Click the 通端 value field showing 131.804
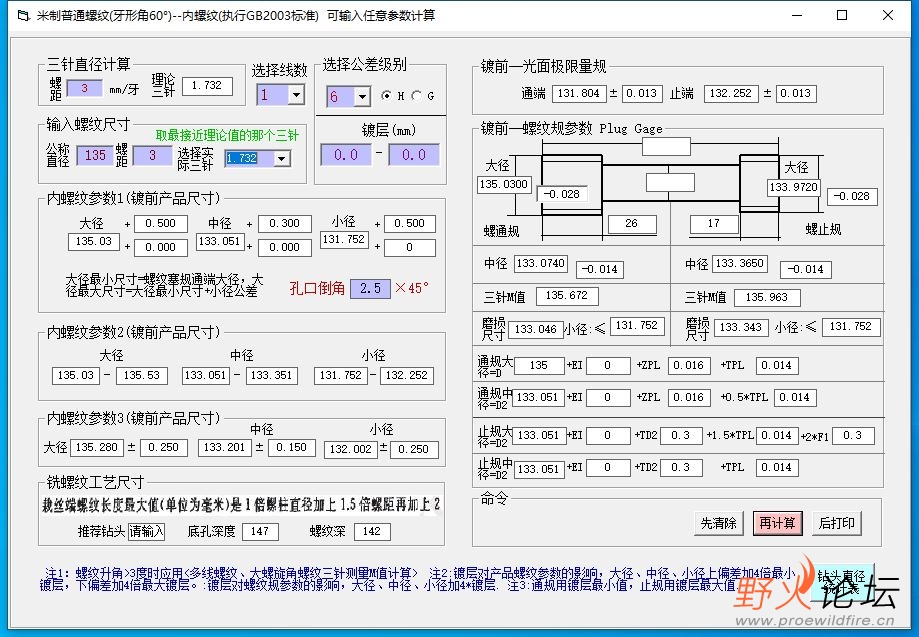 tap(578, 93)
